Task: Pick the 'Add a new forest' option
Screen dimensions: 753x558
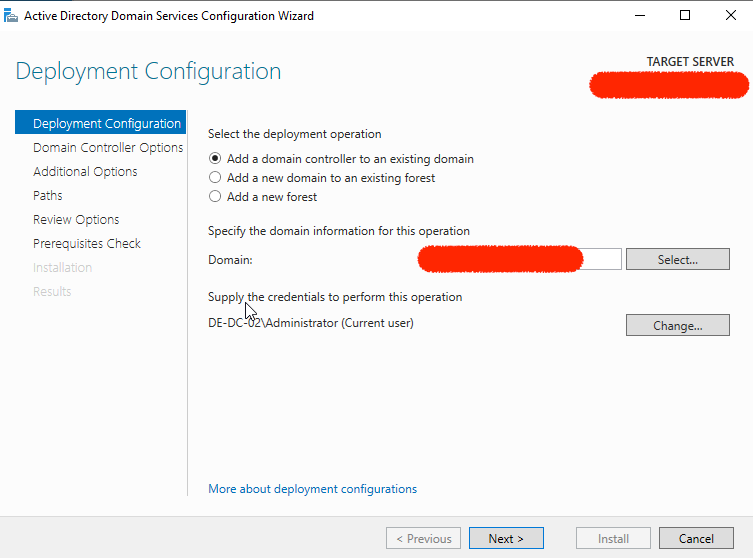Action: click(215, 197)
